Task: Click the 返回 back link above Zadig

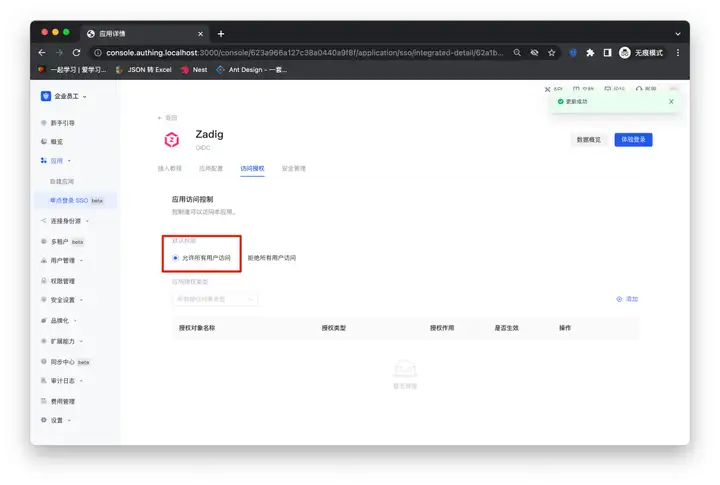Action: pyautogui.click(x=167, y=118)
